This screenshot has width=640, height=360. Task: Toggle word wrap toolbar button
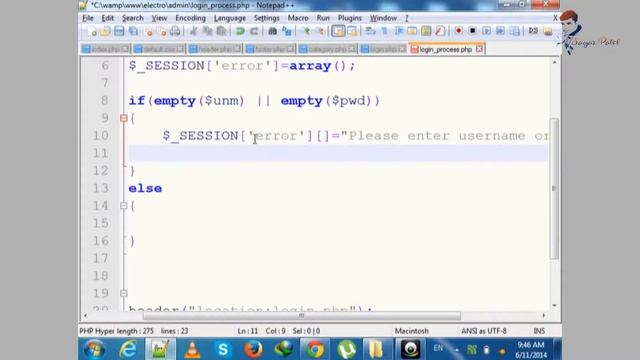pos(370,31)
